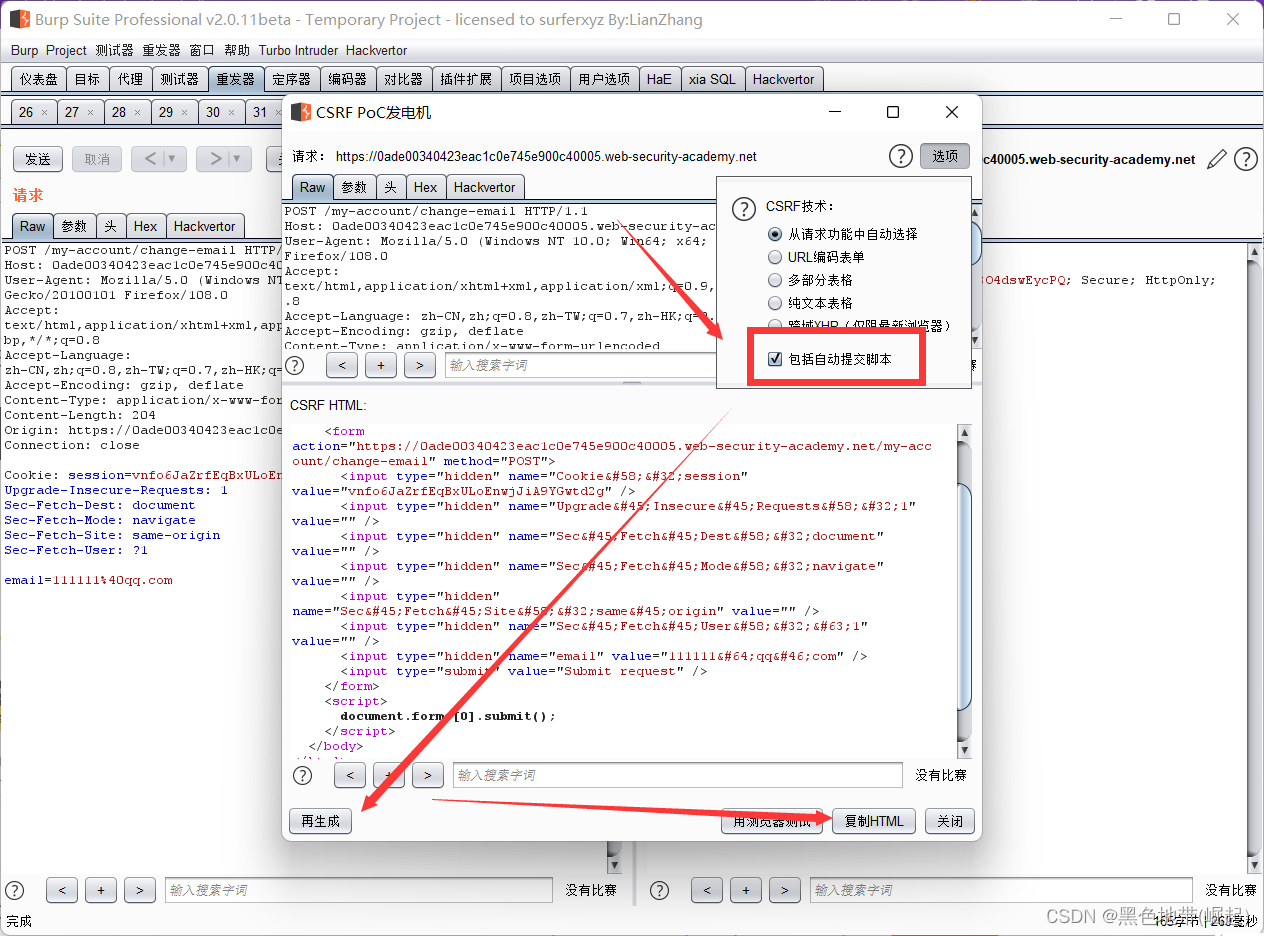
Task: Close Repeater tab 28 with its x
Action: point(138,113)
